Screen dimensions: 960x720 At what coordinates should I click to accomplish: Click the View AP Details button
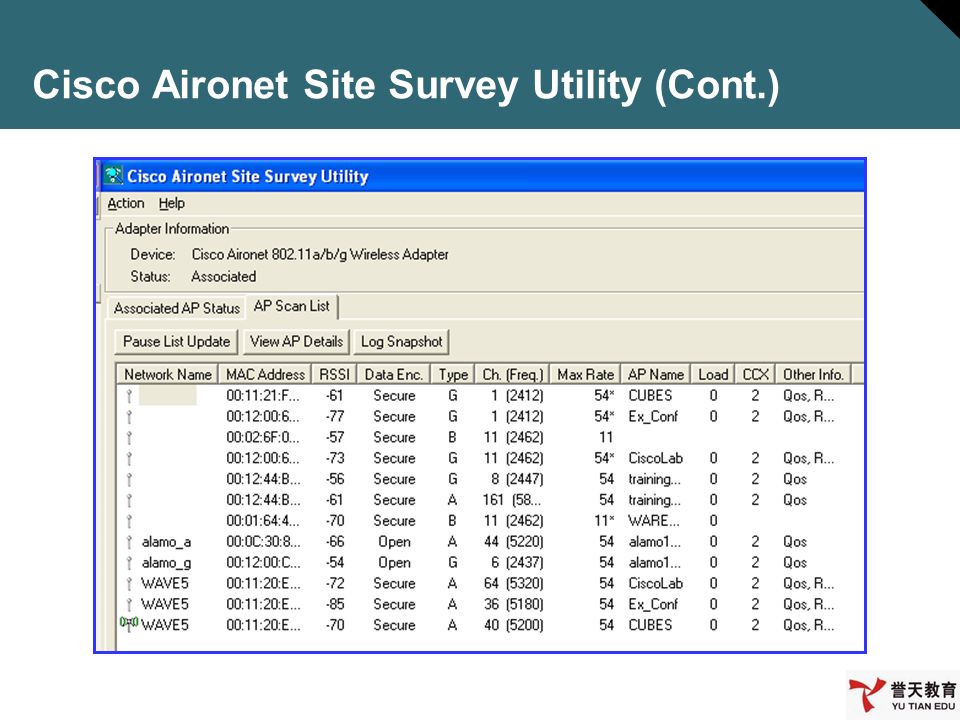point(296,342)
